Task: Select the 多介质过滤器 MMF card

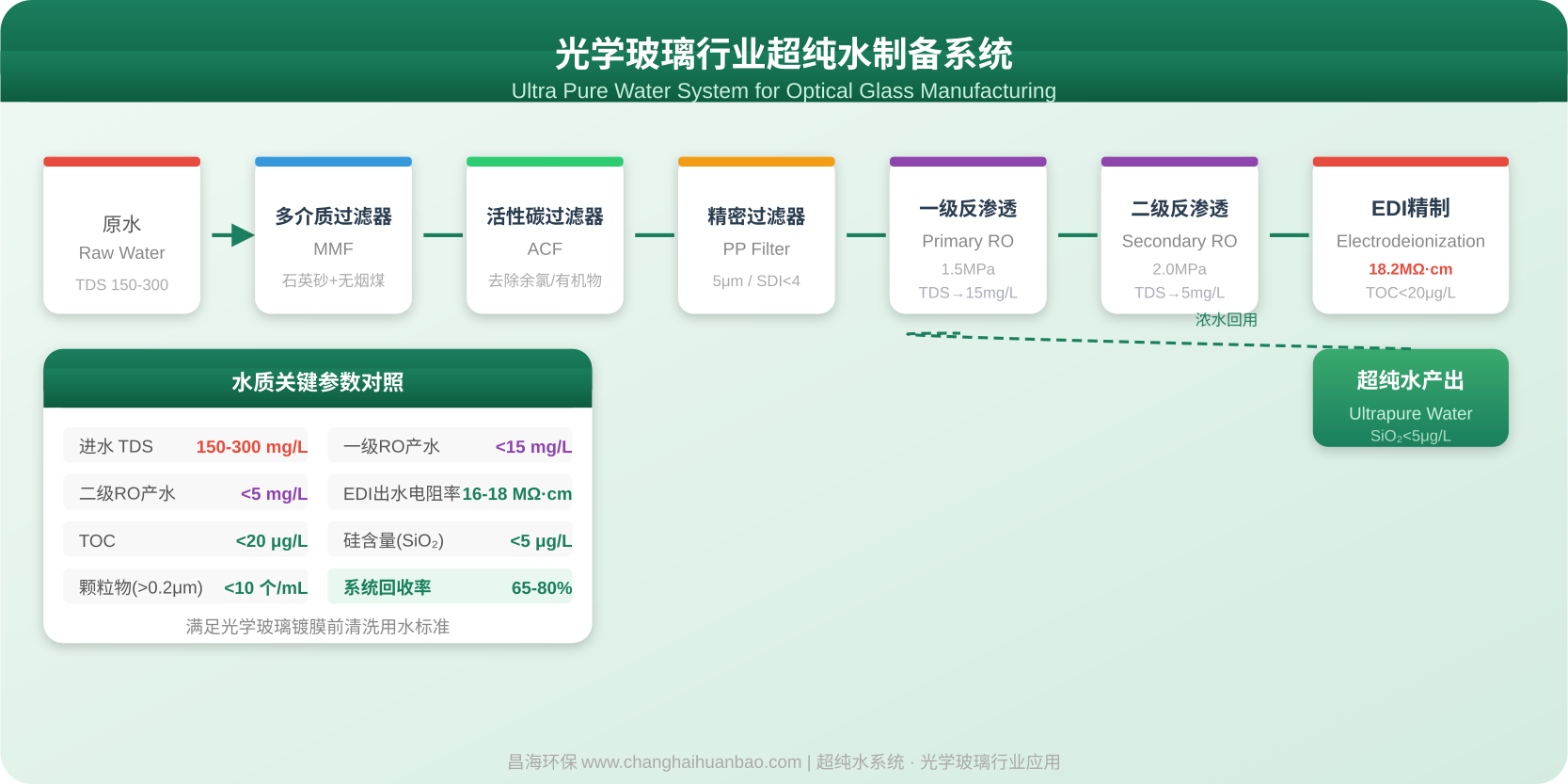Action: [x=333, y=235]
